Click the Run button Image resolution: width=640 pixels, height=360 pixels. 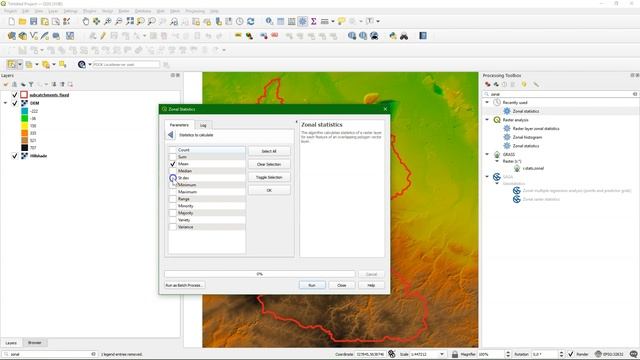pos(312,285)
